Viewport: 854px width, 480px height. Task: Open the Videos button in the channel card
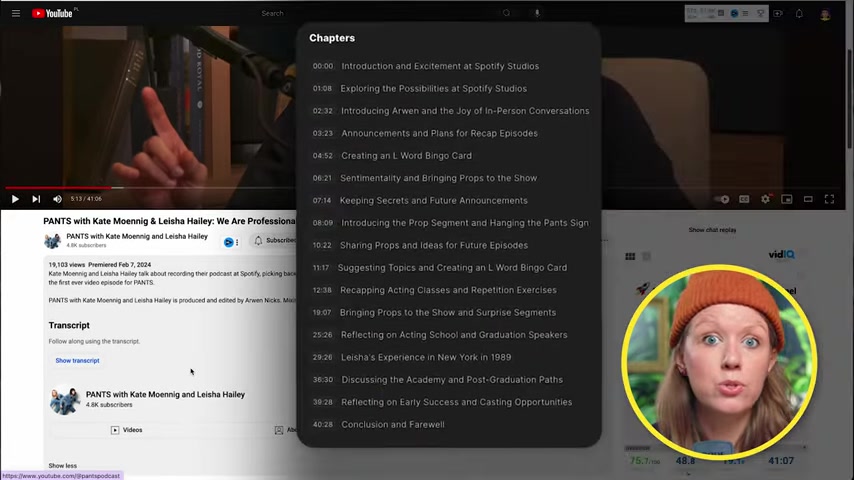click(x=126, y=430)
